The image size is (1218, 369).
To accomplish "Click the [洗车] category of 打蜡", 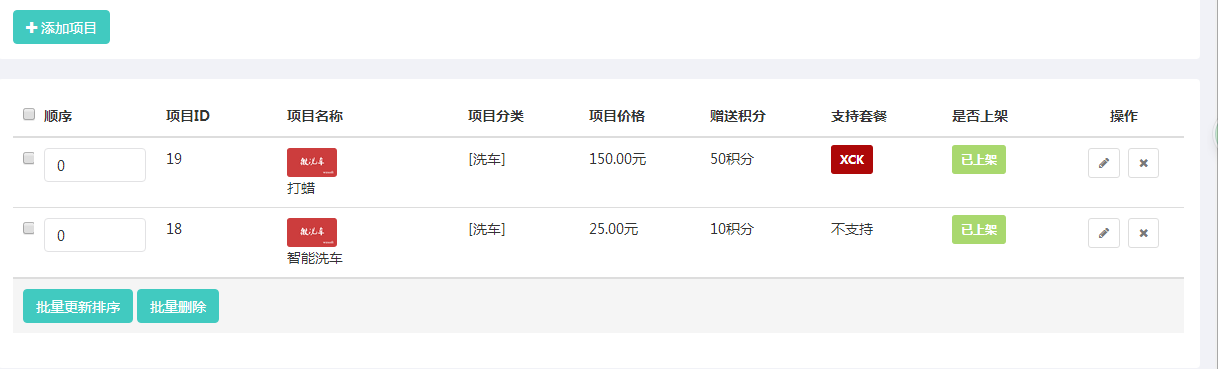I will coord(487,159).
